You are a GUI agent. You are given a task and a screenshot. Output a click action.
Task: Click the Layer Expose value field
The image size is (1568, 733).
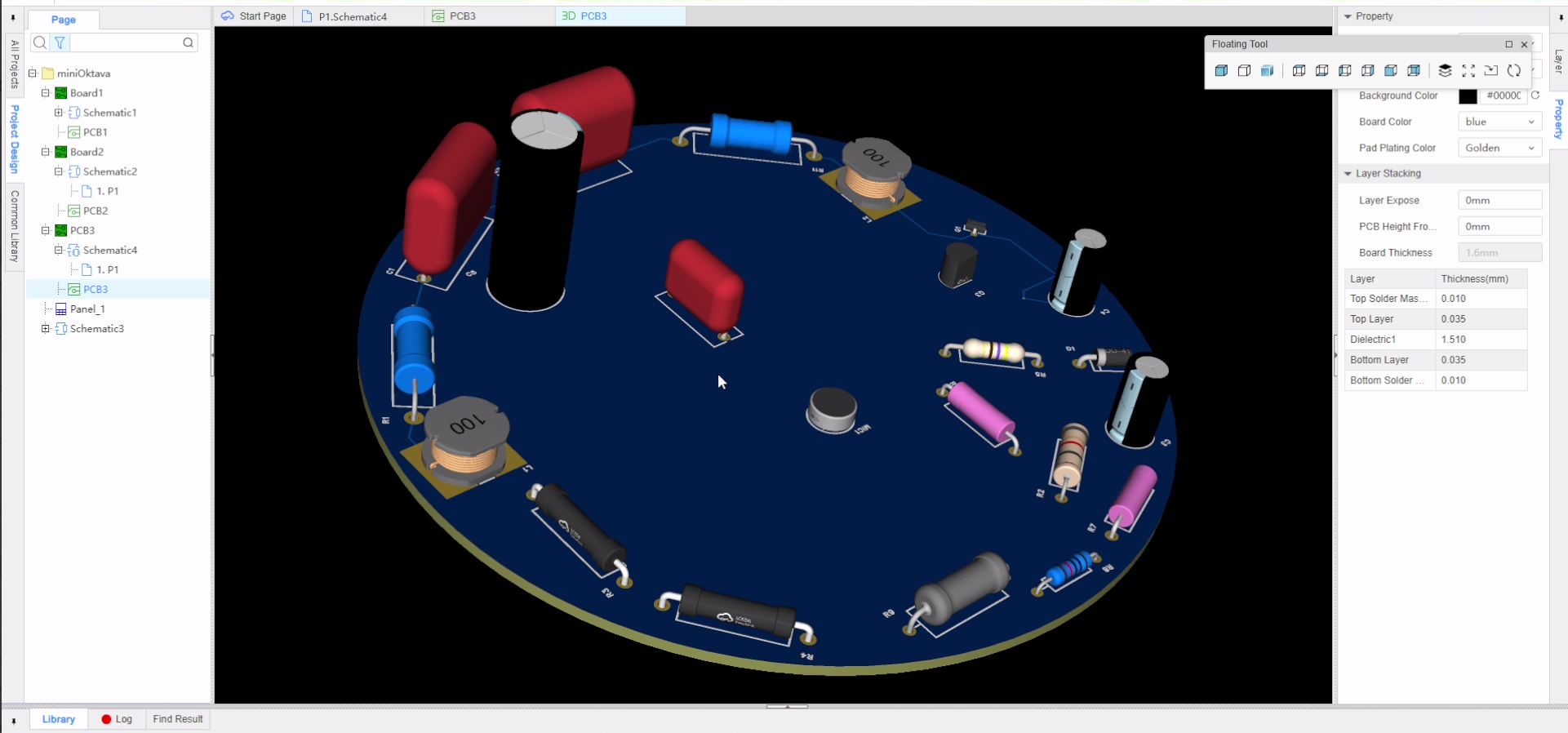1499,200
